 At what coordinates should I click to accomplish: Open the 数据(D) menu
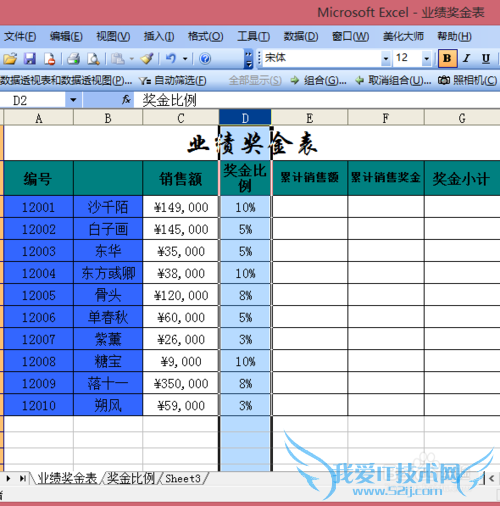[301, 36]
